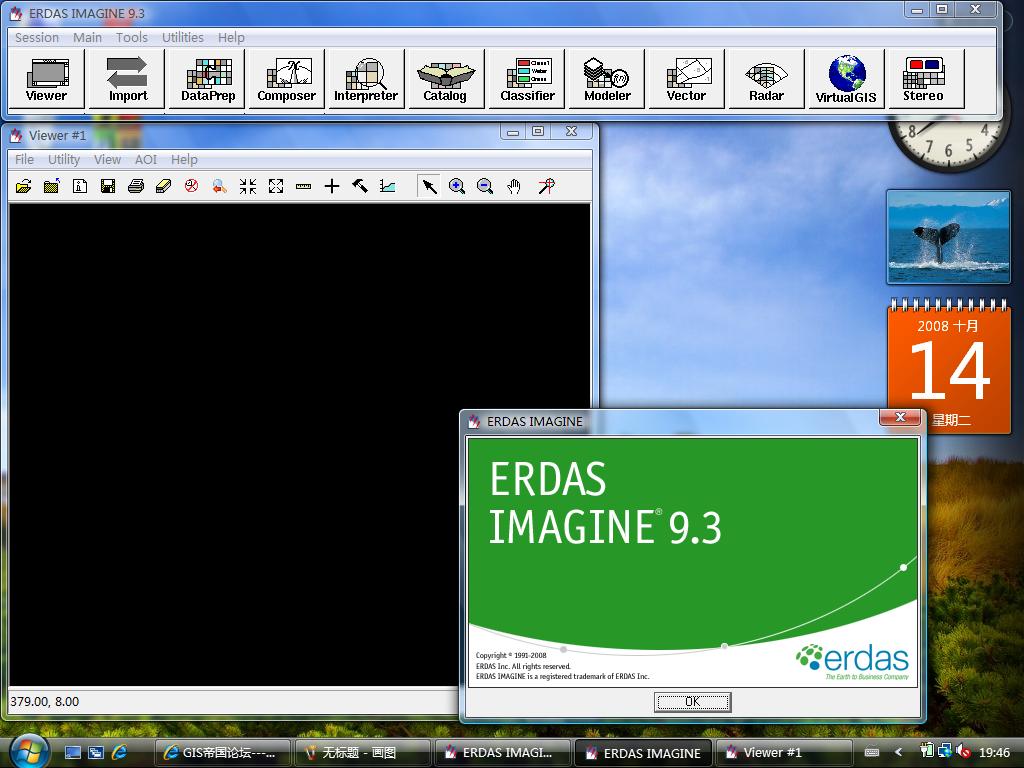Viewport: 1024px width, 768px height.
Task: Click OK in the ERDAS IMAGINE about dialog
Action: click(692, 702)
